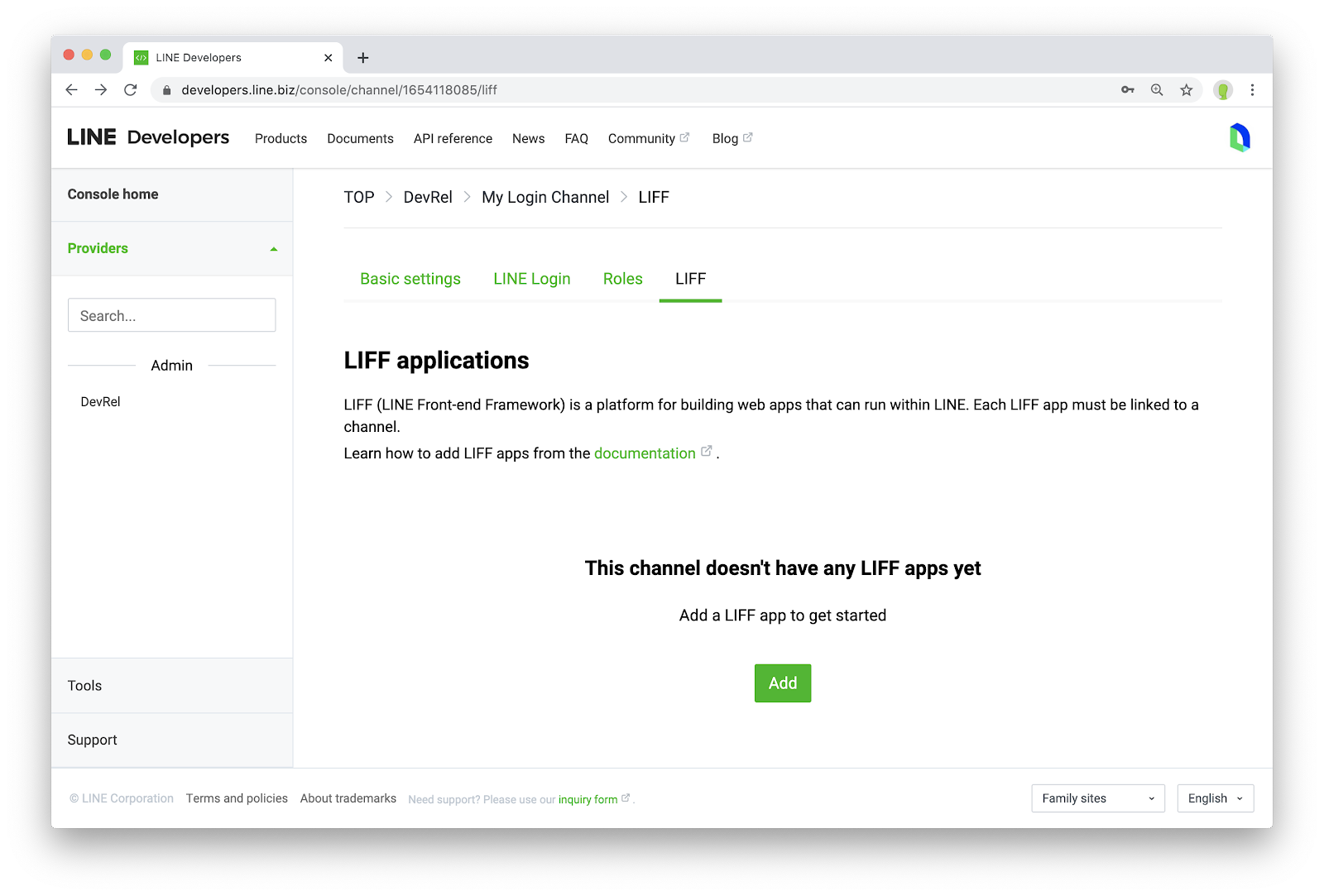Click the Add button for LIFF app
The image size is (1324, 896).
click(782, 683)
